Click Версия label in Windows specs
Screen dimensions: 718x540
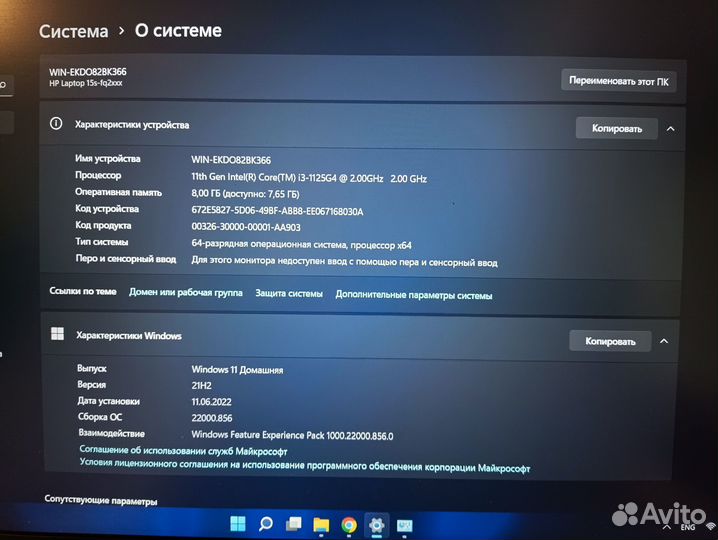tap(92, 385)
